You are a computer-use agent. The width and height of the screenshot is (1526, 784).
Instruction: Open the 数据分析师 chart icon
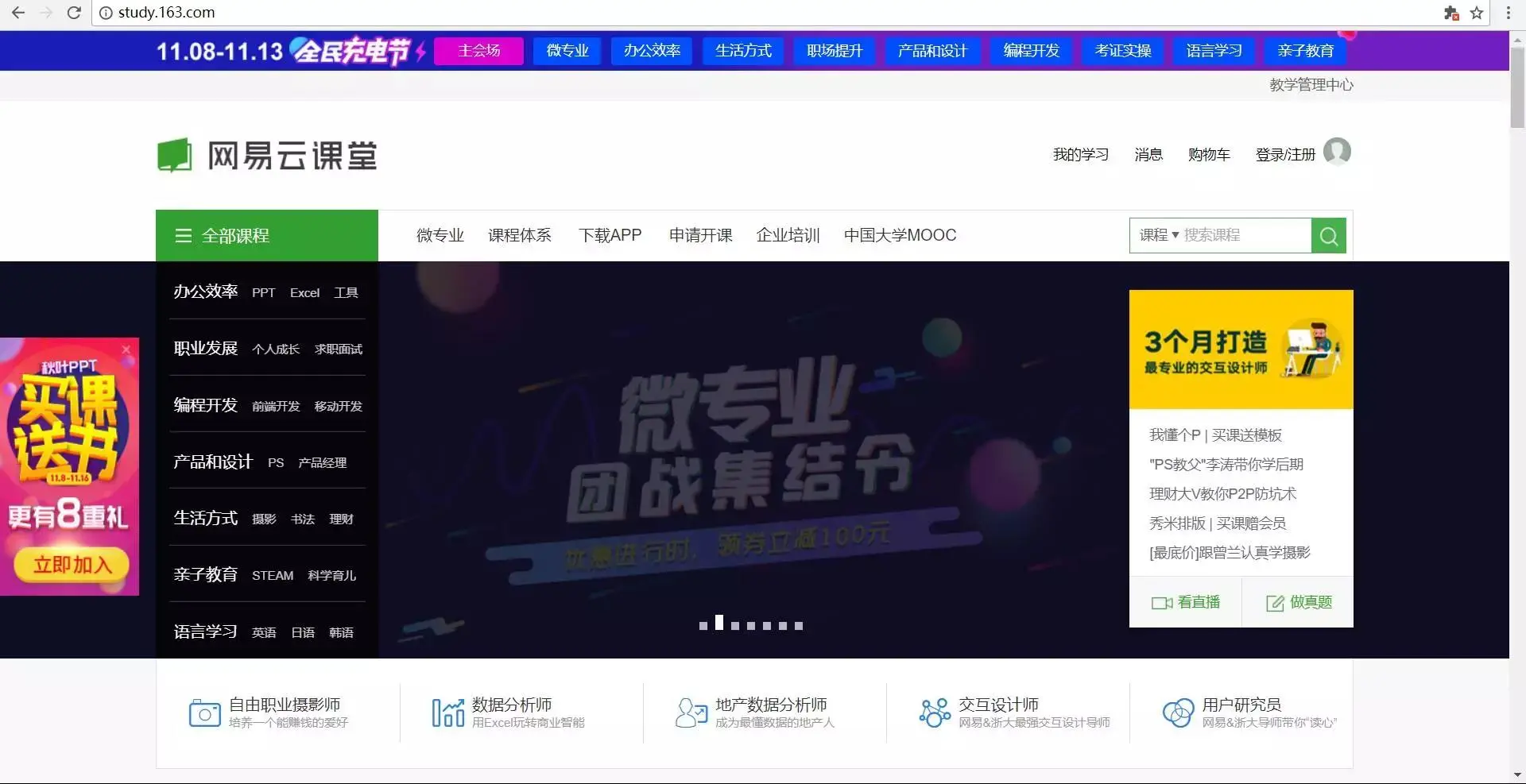448,713
